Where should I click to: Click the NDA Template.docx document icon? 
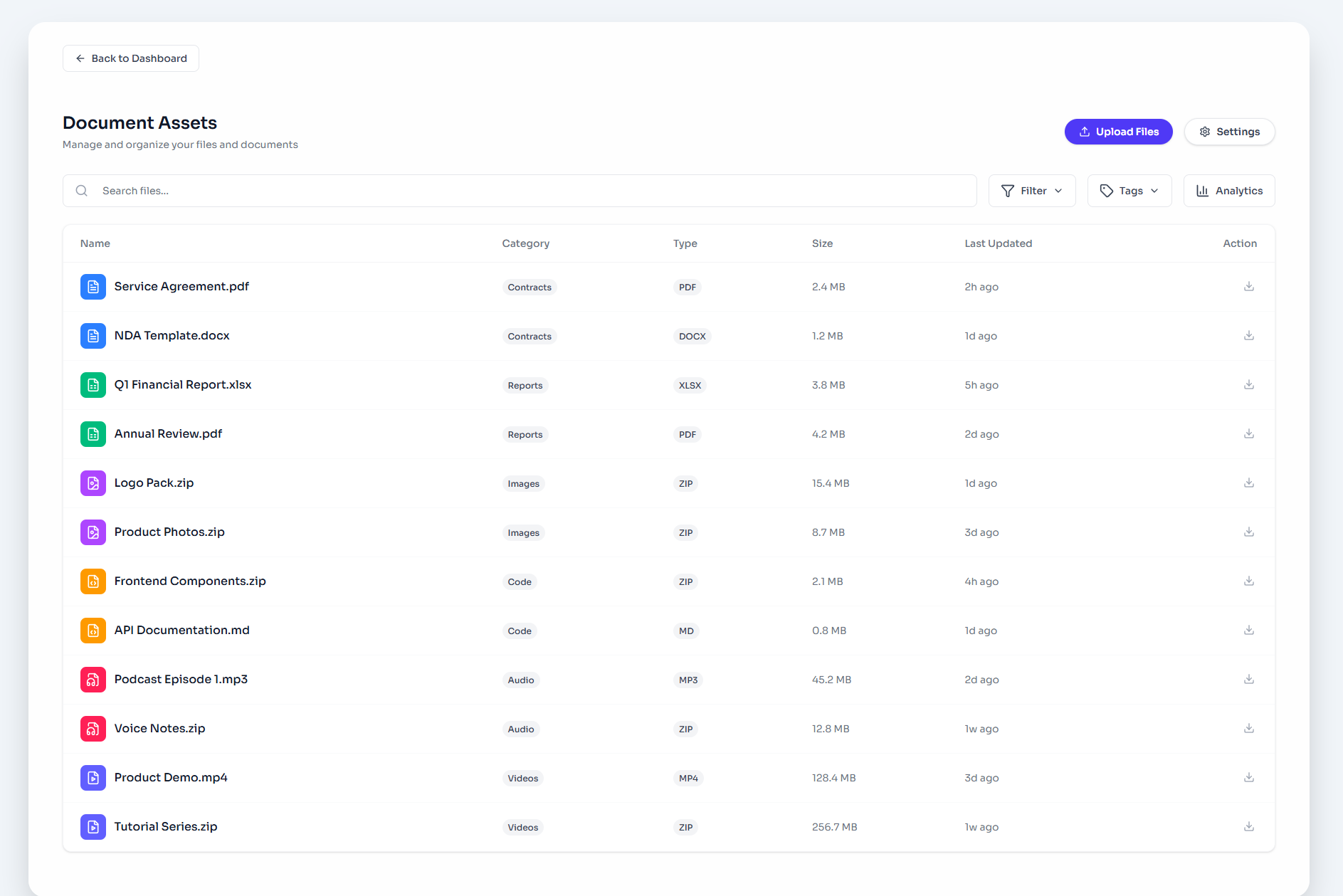(x=93, y=336)
